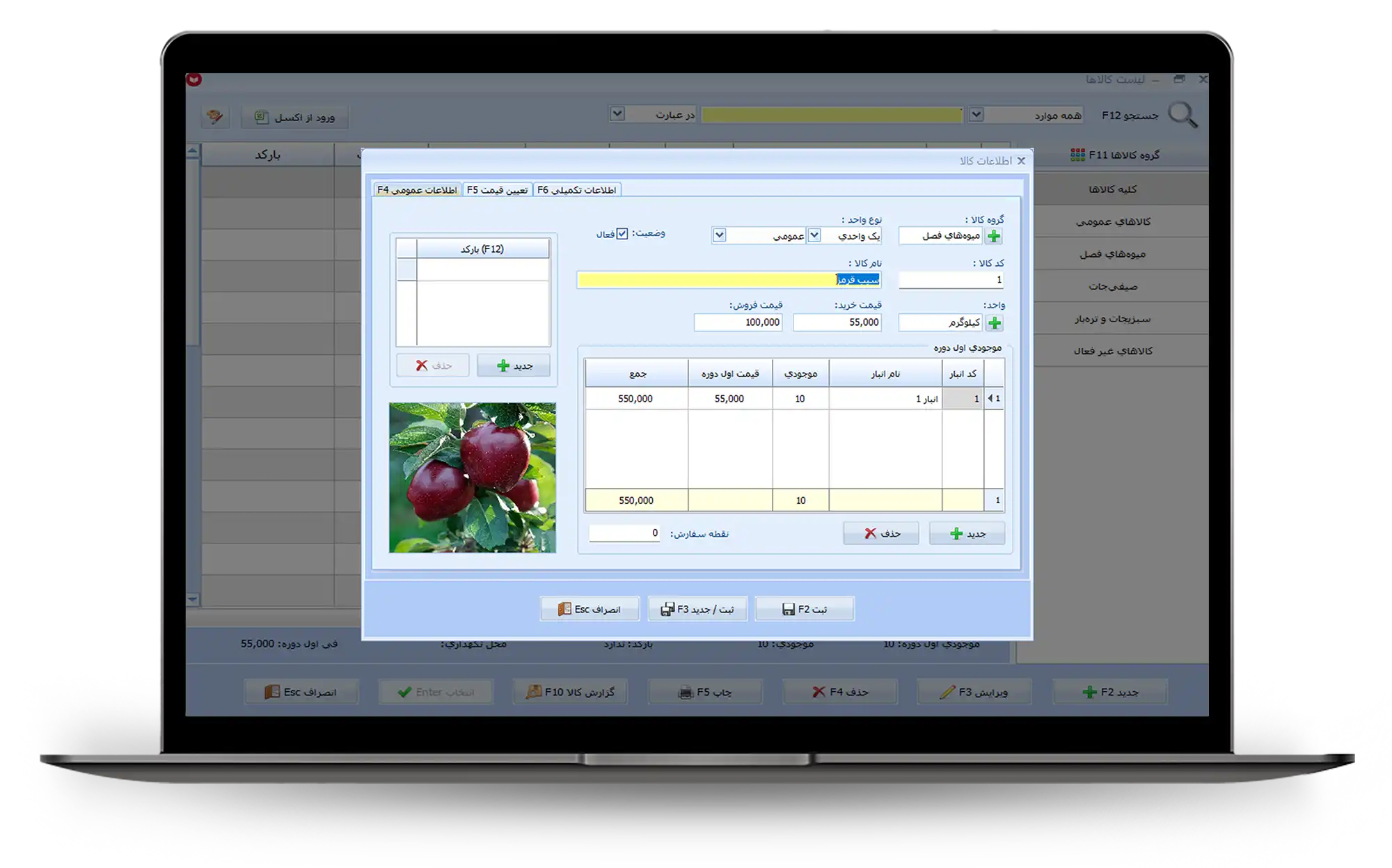
Task: Click جدید button under warehouse table
Action: [x=967, y=534]
